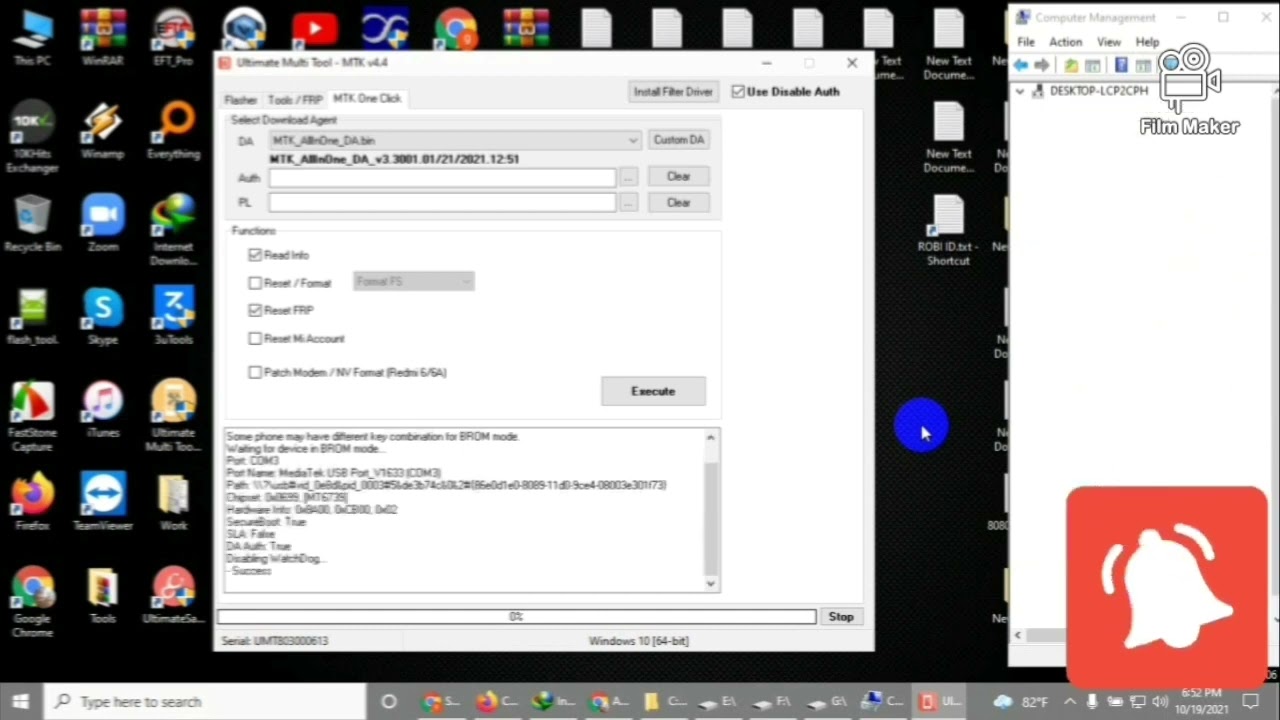Open Work folder on desktop
1280x720 pixels.
174,502
